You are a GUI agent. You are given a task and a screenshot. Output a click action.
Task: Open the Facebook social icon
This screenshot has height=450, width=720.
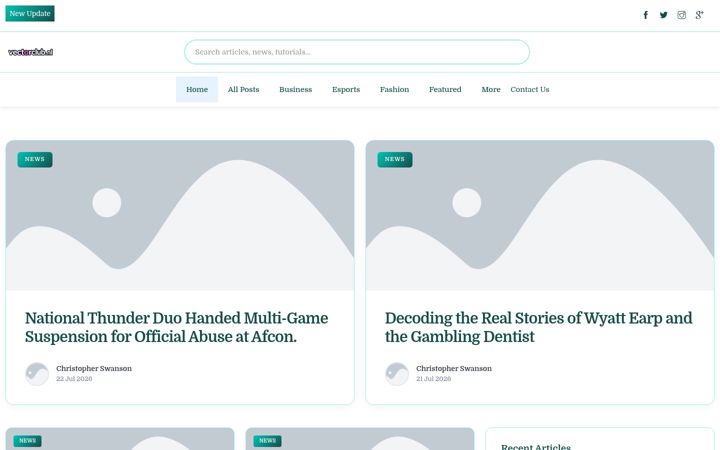click(646, 15)
